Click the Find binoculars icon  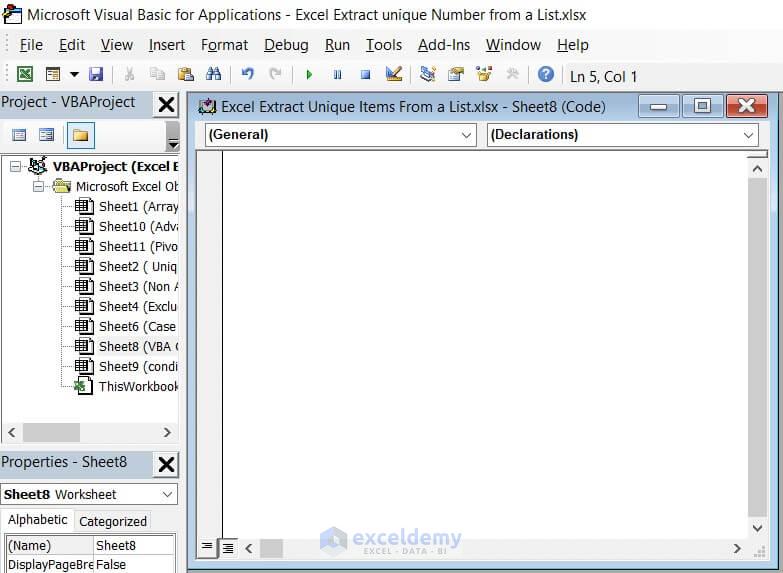213,74
